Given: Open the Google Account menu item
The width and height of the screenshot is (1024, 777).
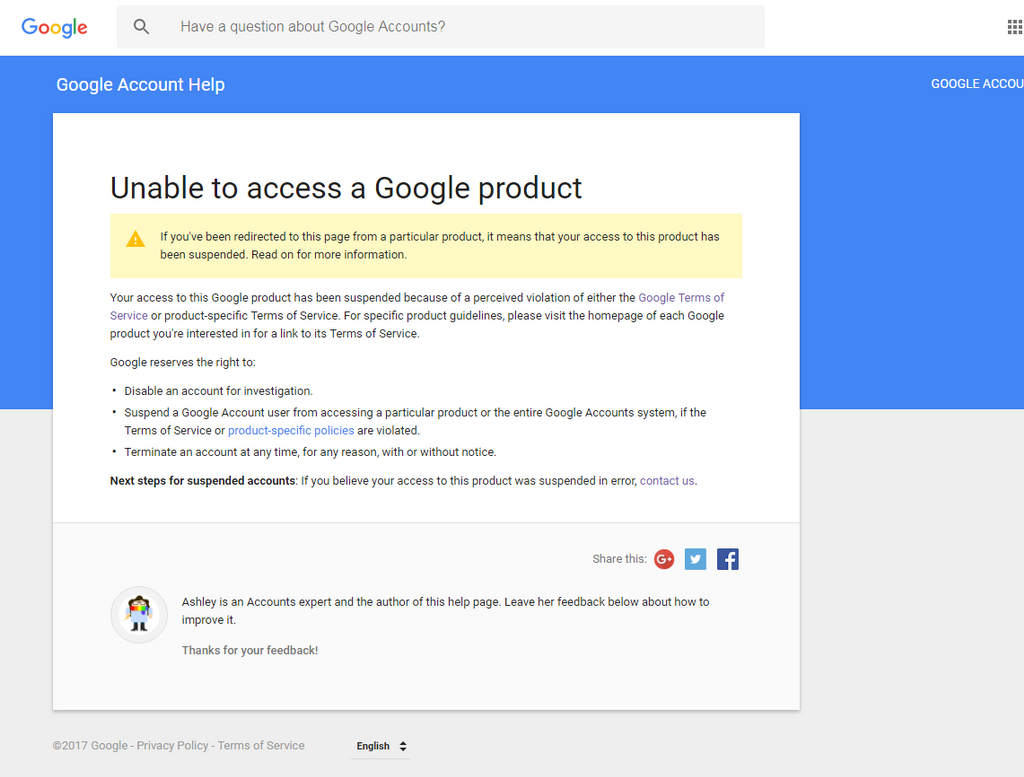Looking at the screenshot, I should coord(976,84).
